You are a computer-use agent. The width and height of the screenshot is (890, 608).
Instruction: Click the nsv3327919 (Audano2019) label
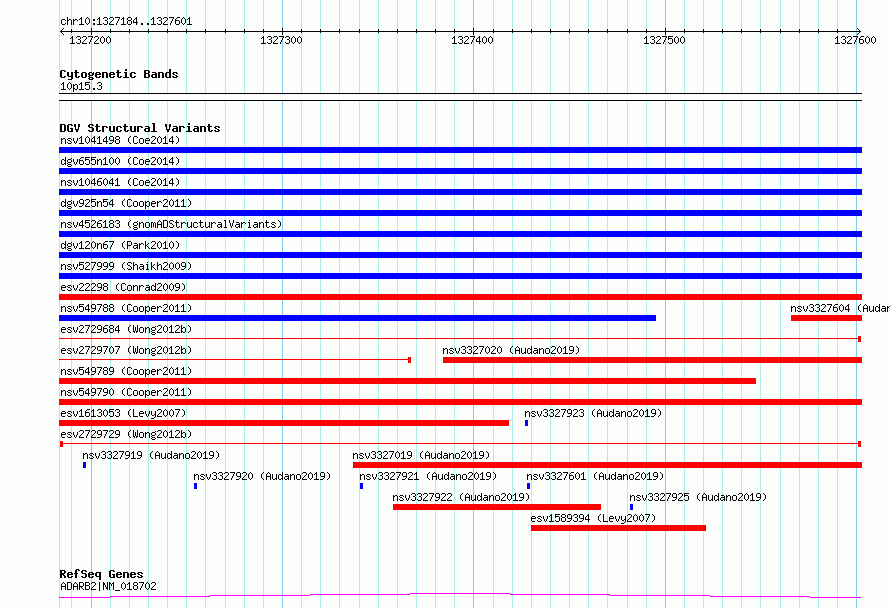tap(151, 455)
